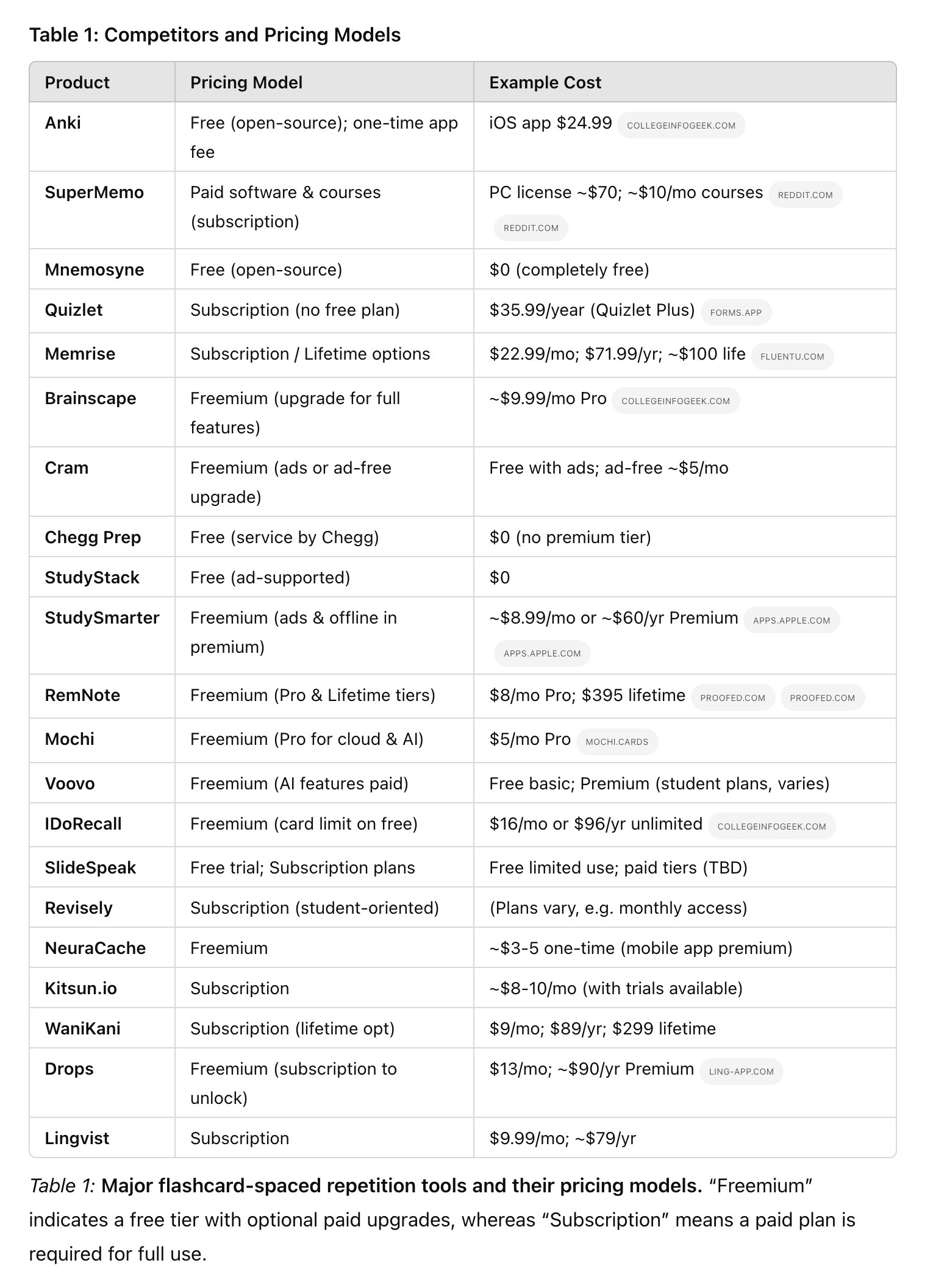Open the FORMS.APP source chip for Quizlet
Screen dimensions: 933x1288
point(735,312)
